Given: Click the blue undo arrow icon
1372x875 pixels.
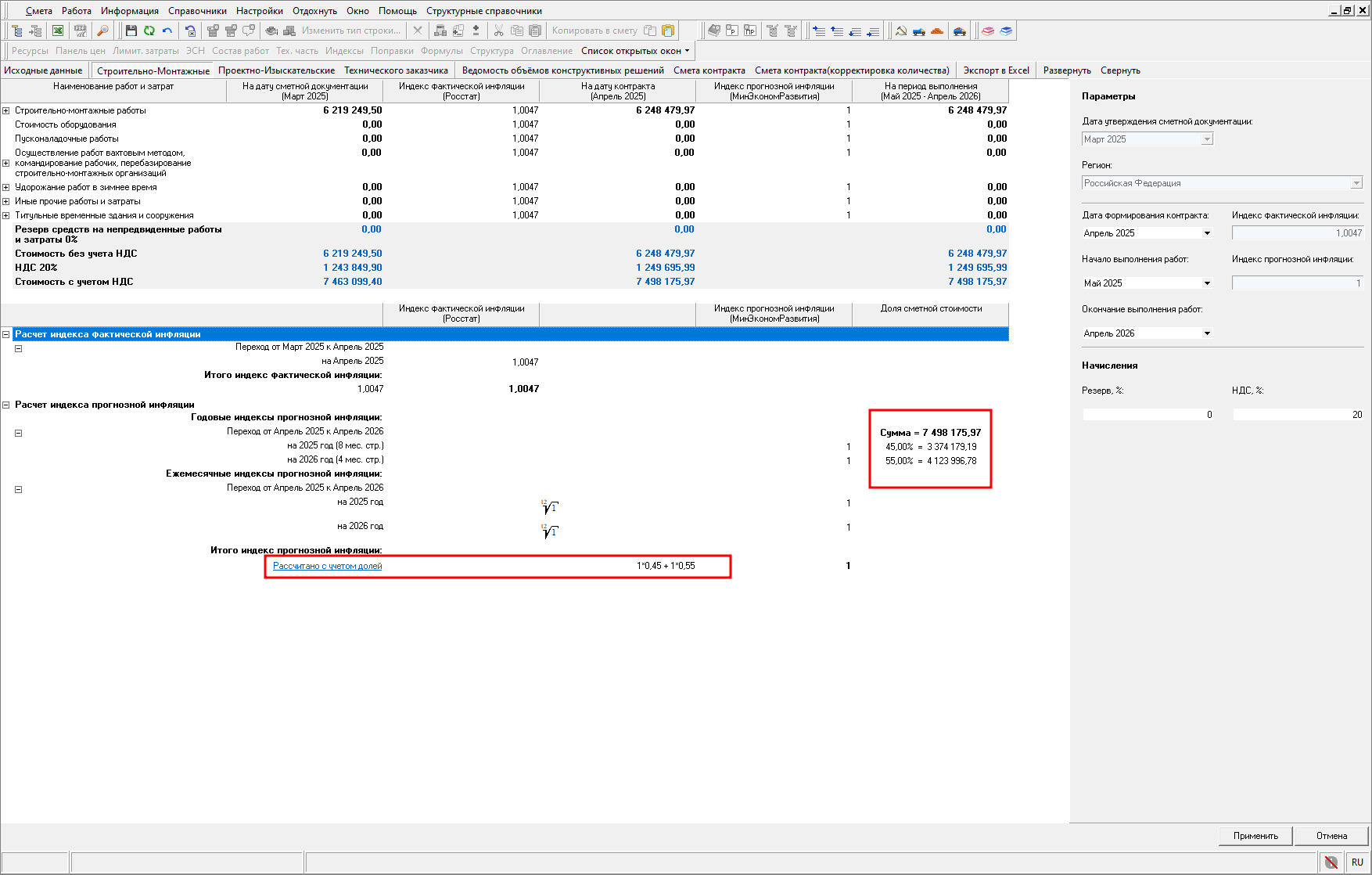Looking at the screenshot, I should pyautogui.click(x=167, y=31).
